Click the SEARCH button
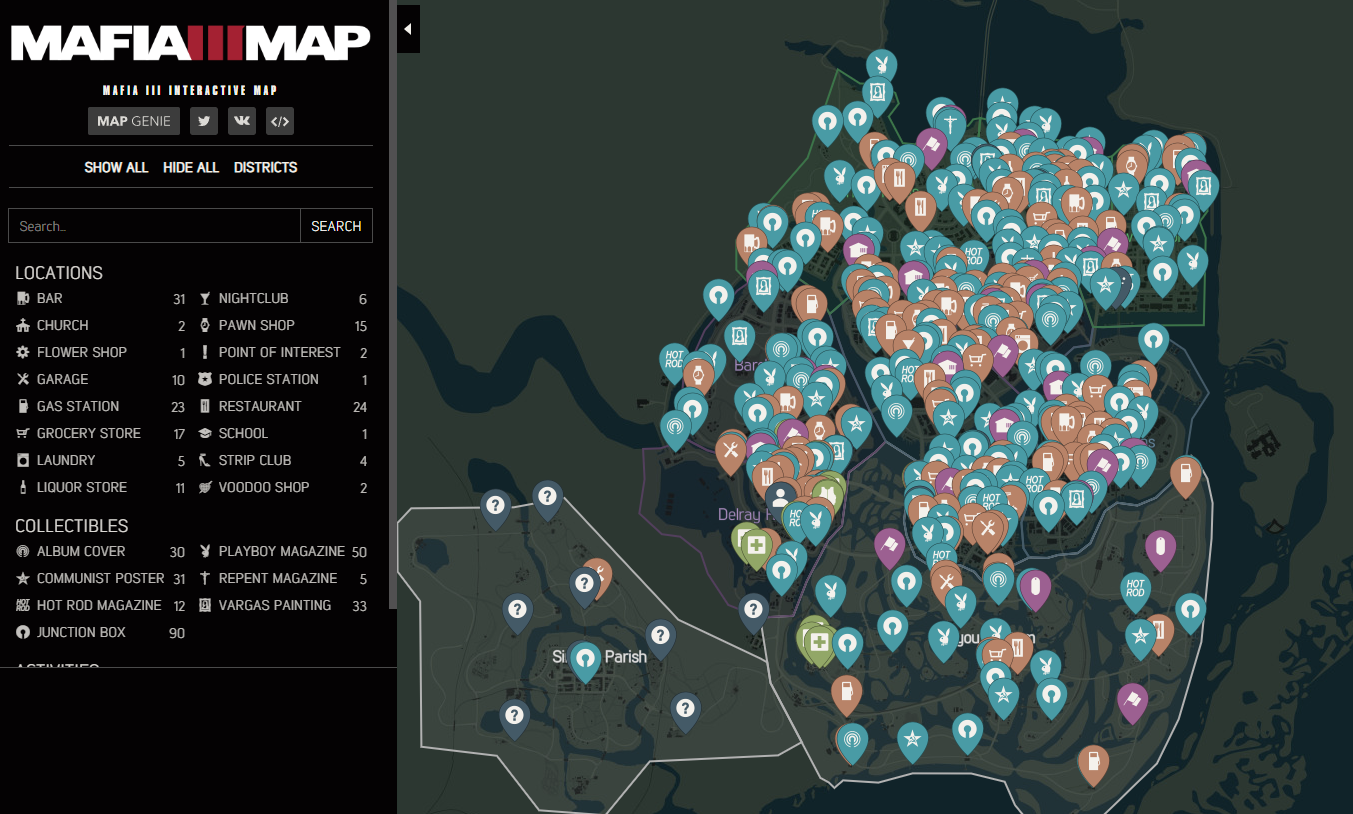This screenshot has width=1353, height=814. tap(336, 226)
